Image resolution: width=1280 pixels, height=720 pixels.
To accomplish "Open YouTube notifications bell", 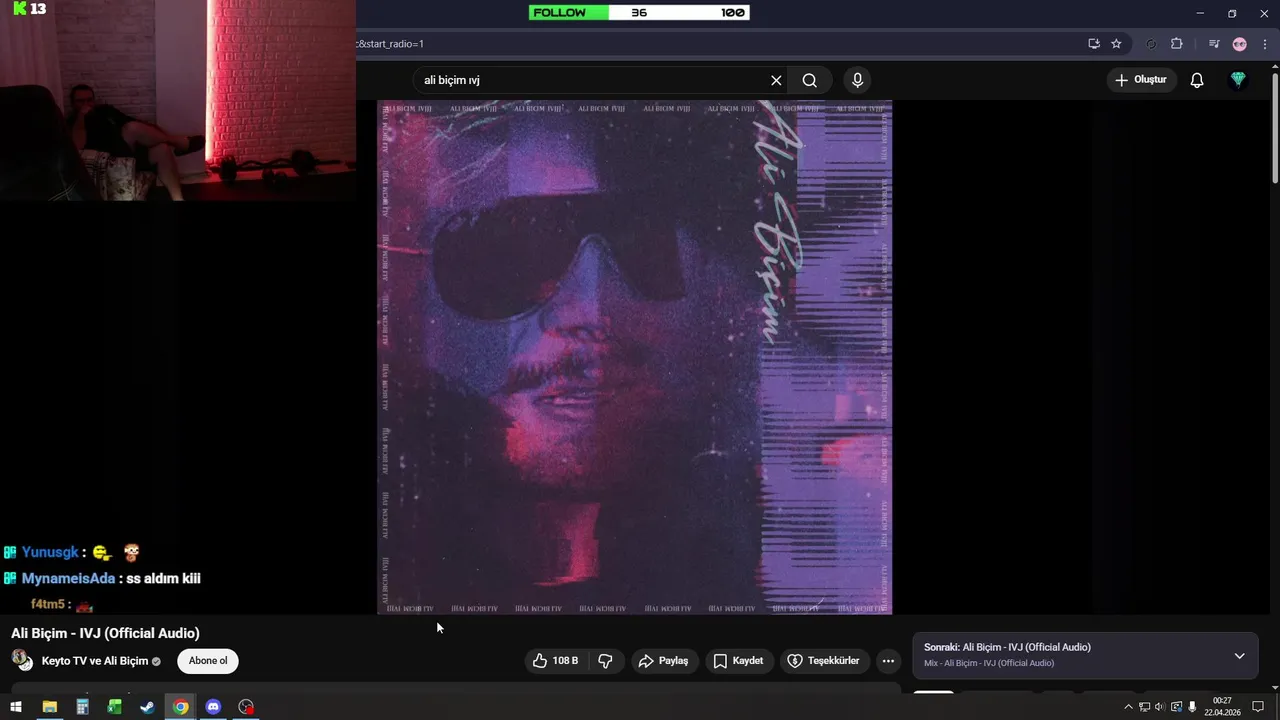I will click(x=1197, y=80).
